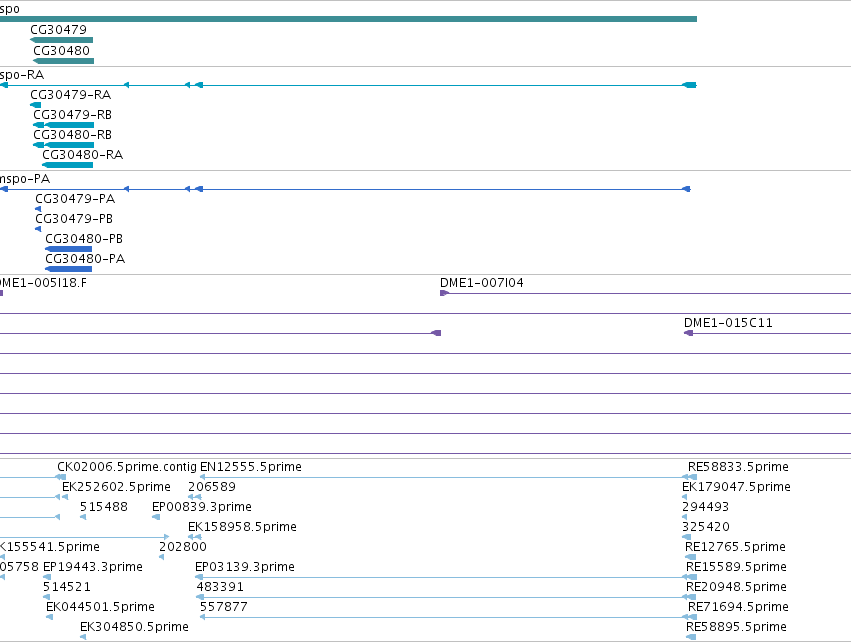Click the 514521 EST label

[67, 587]
